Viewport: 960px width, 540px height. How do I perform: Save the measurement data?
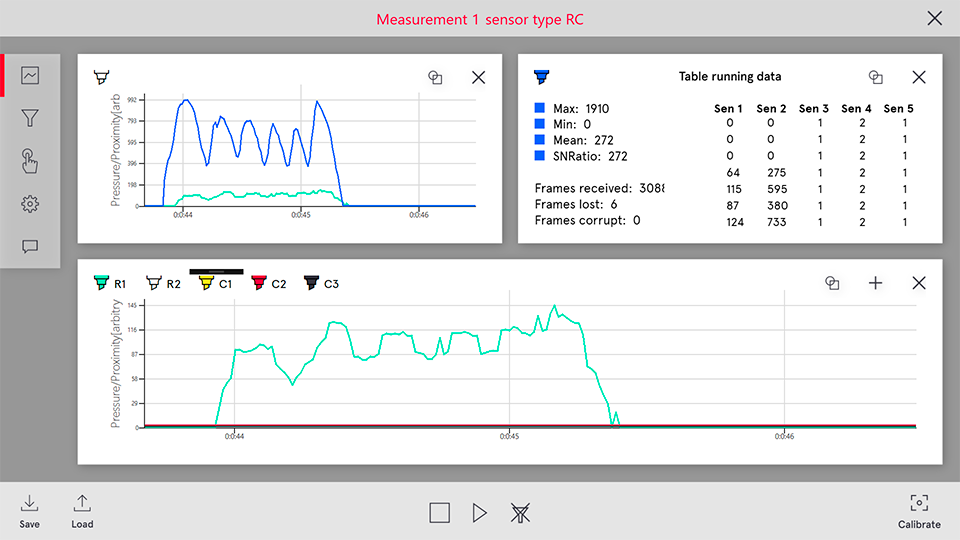click(x=30, y=511)
